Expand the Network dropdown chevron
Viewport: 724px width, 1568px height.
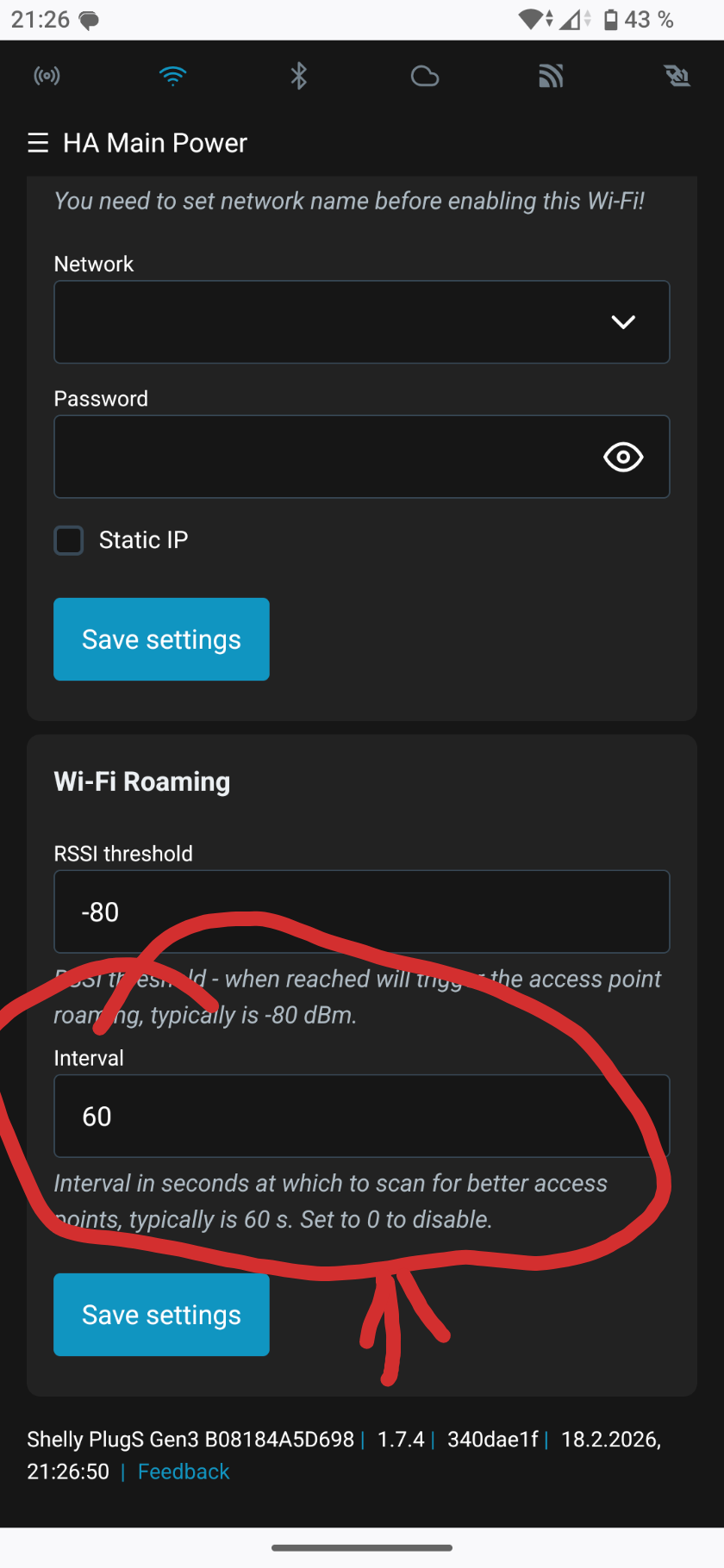point(623,322)
